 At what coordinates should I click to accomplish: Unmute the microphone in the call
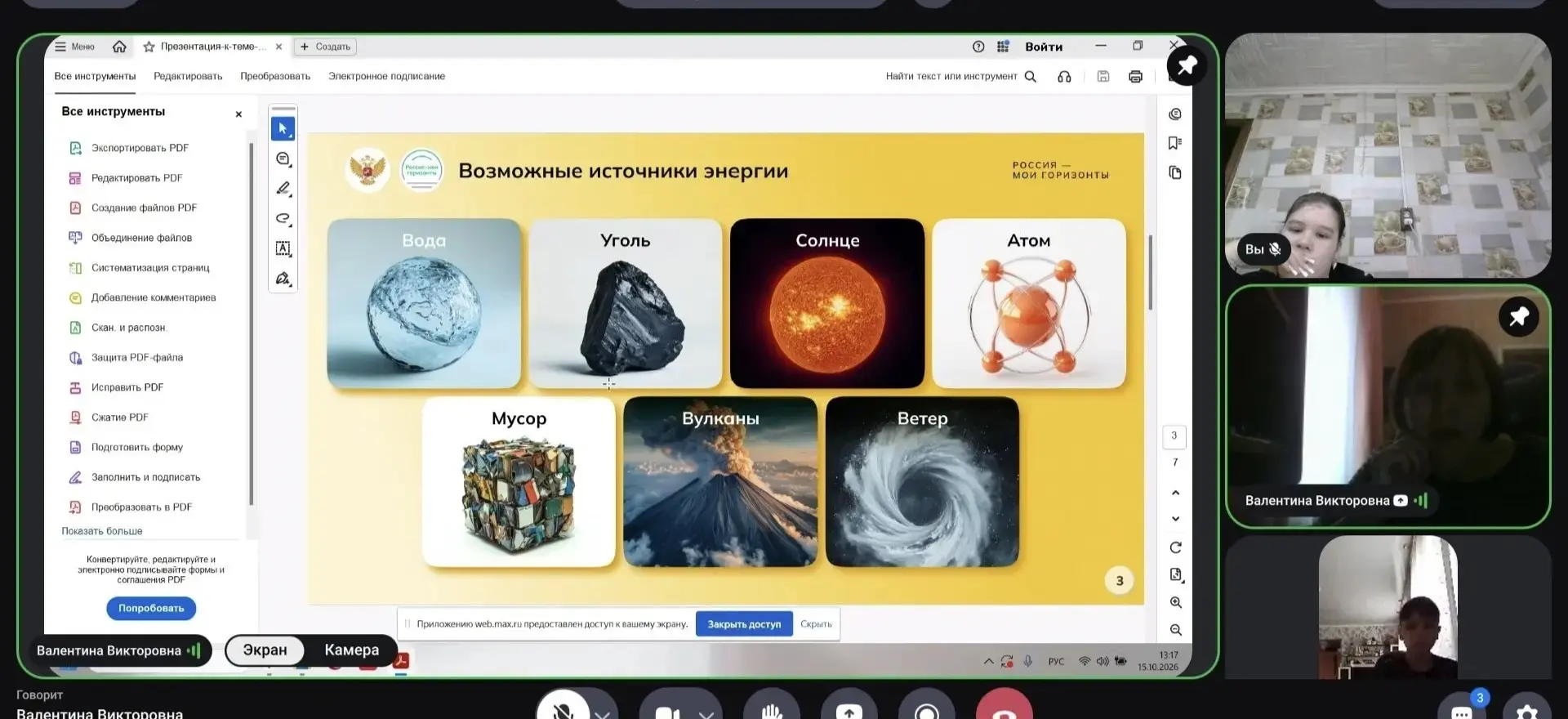pyautogui.click(x=563, y=707)
